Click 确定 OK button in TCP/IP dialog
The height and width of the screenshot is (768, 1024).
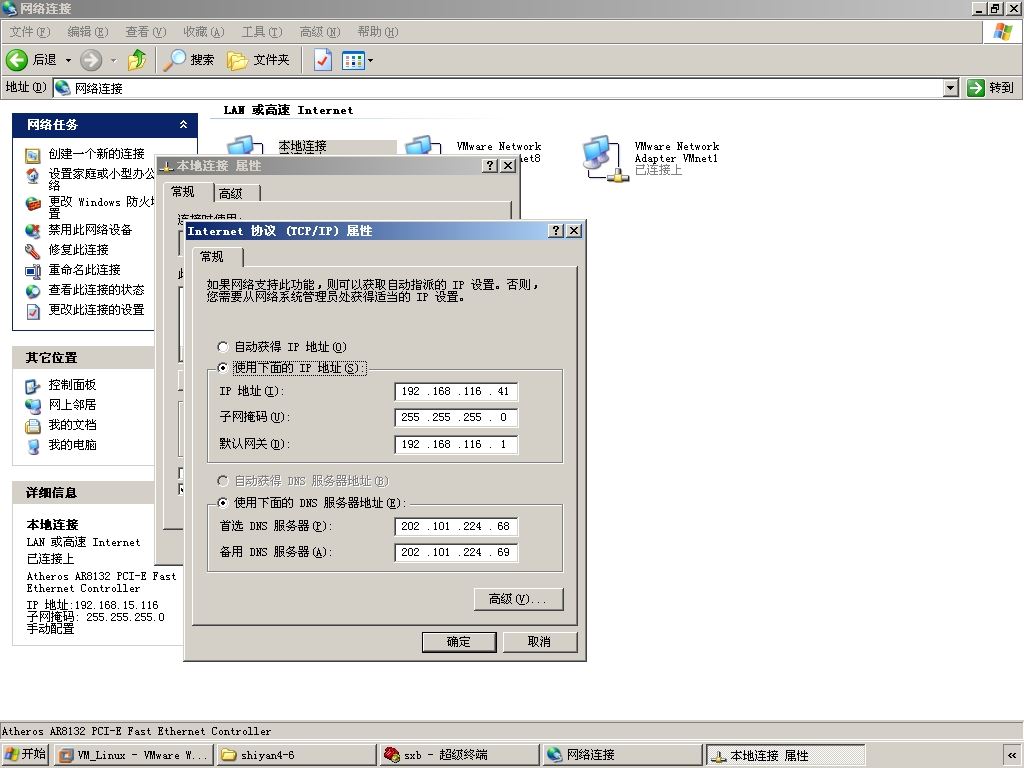click(459, 642)
